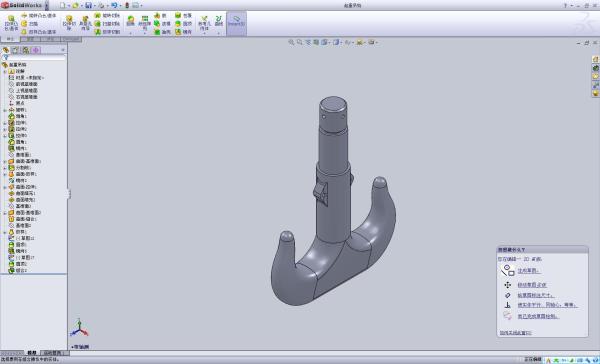600x364 pixels.
Task: Select the Dome feature tool
Action: 183,23
